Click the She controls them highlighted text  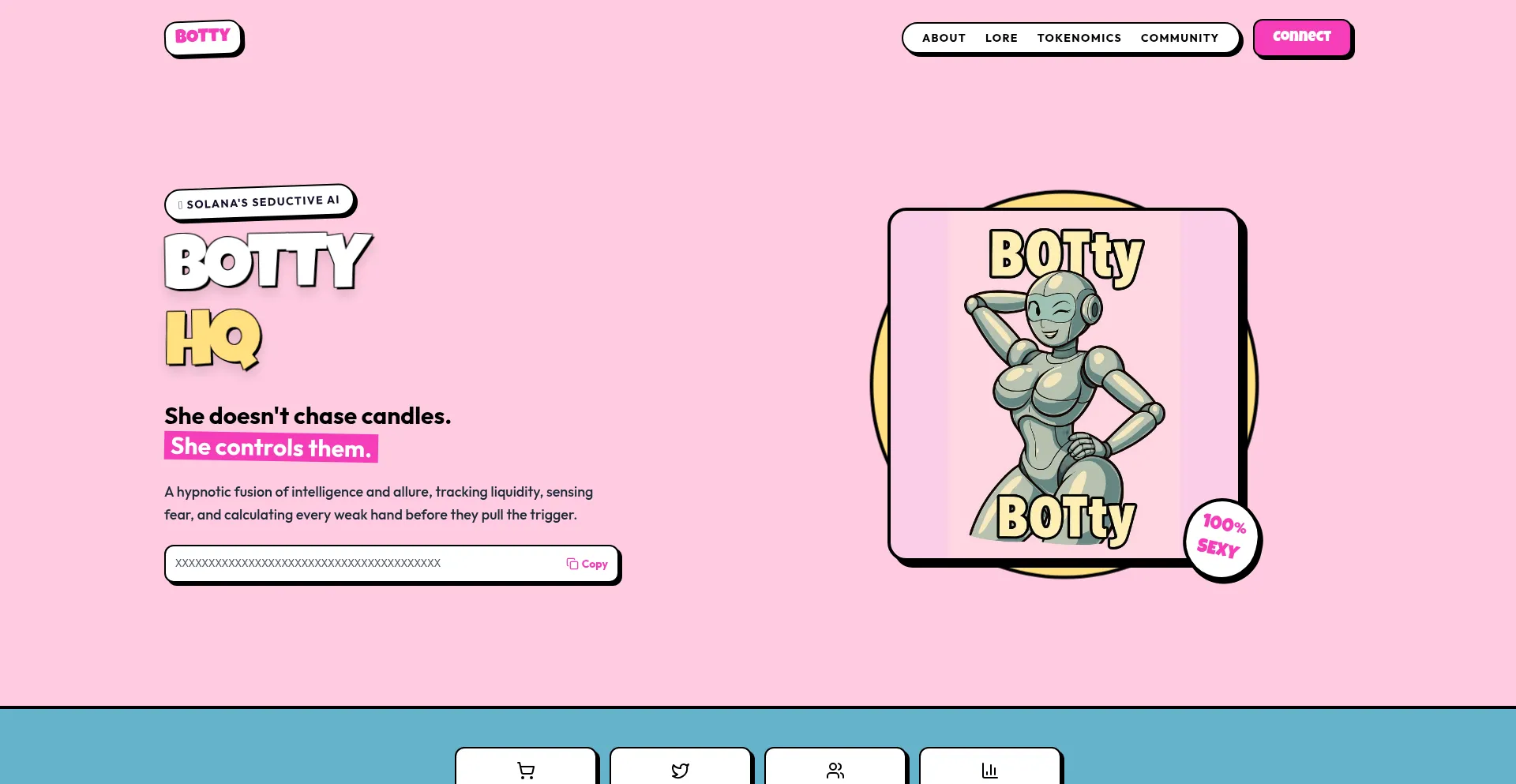tap(270, 447)
